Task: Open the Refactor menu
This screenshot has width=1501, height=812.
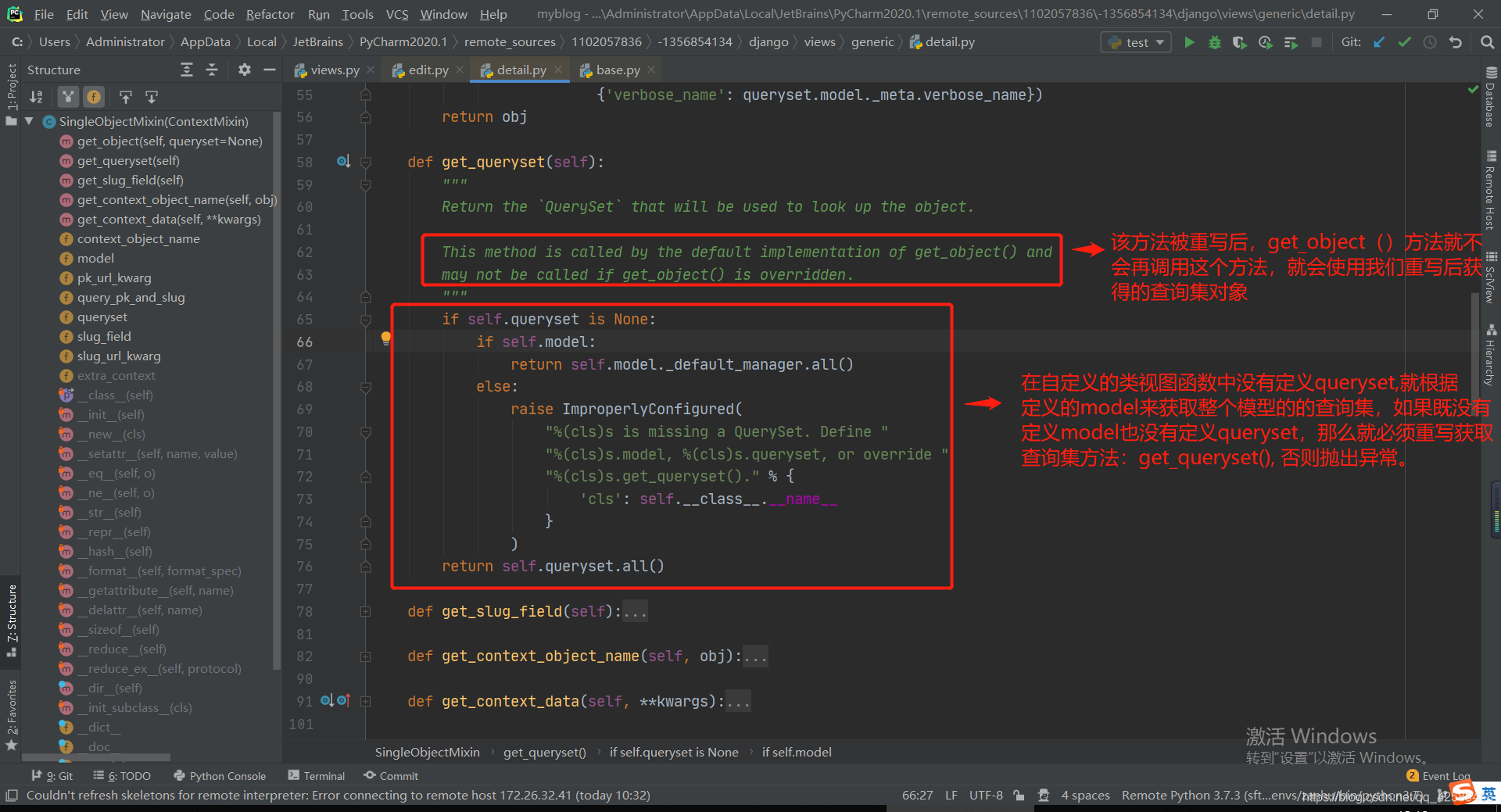Action: click(270, 14)
